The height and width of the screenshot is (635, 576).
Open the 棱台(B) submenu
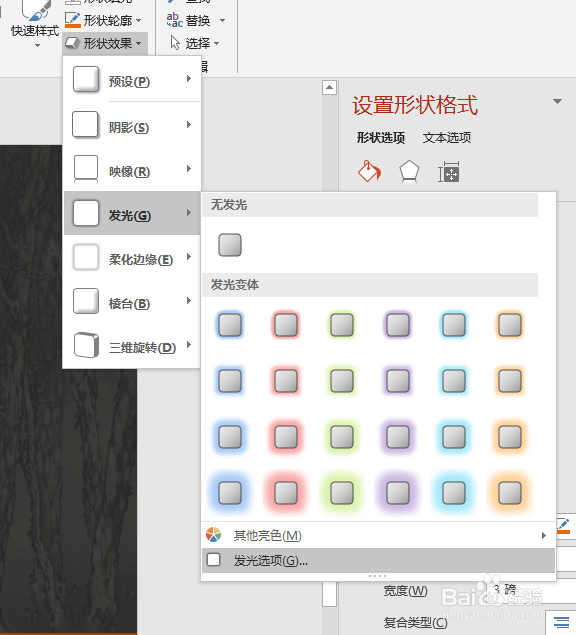[x=132, y=302]
